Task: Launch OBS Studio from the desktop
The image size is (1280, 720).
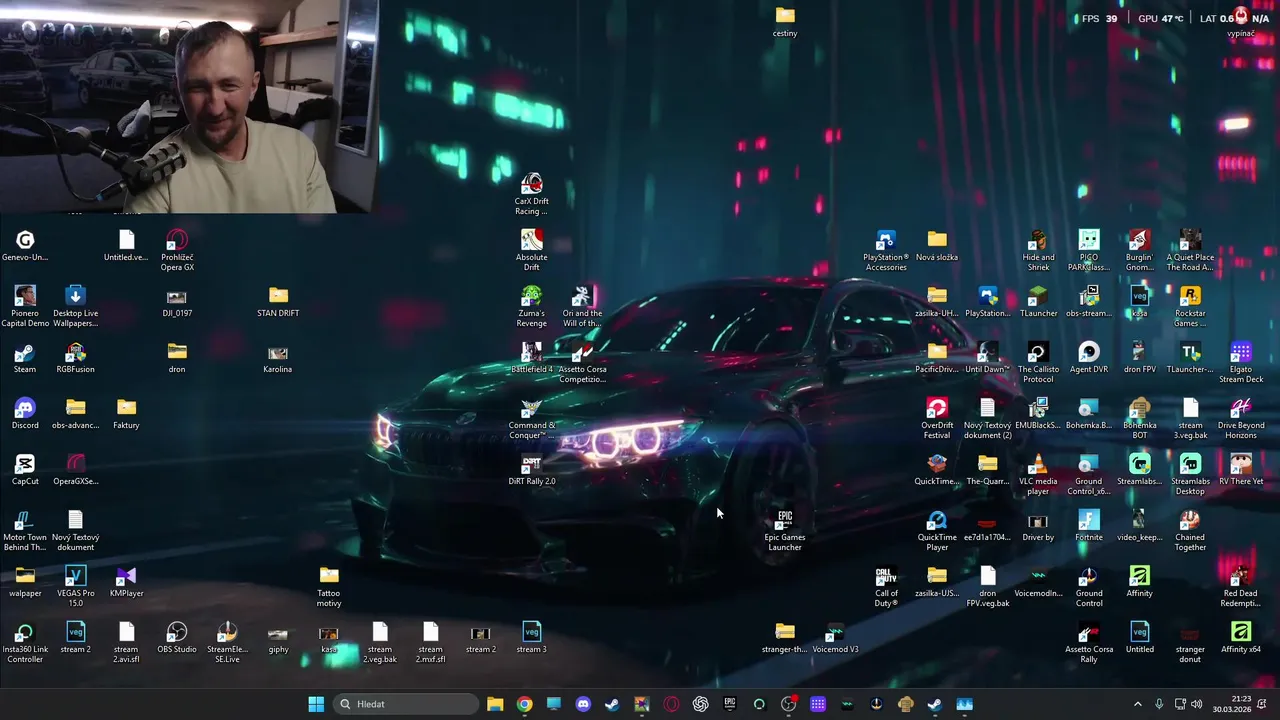Action: 177,639
